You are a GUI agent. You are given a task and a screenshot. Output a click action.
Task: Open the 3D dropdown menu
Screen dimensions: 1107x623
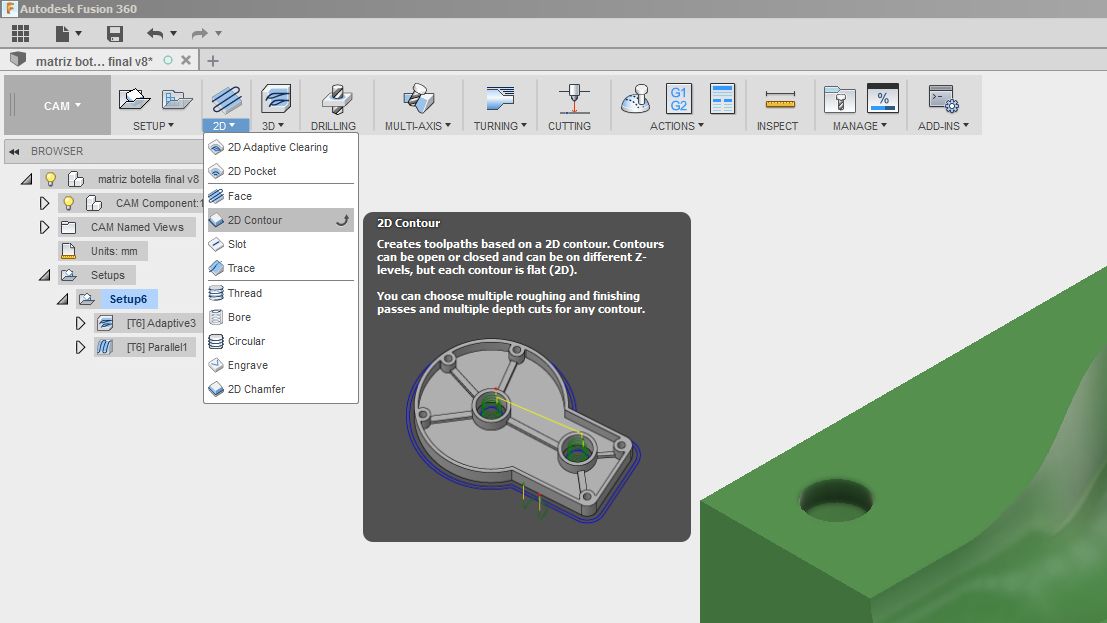(x=273, y=126)
